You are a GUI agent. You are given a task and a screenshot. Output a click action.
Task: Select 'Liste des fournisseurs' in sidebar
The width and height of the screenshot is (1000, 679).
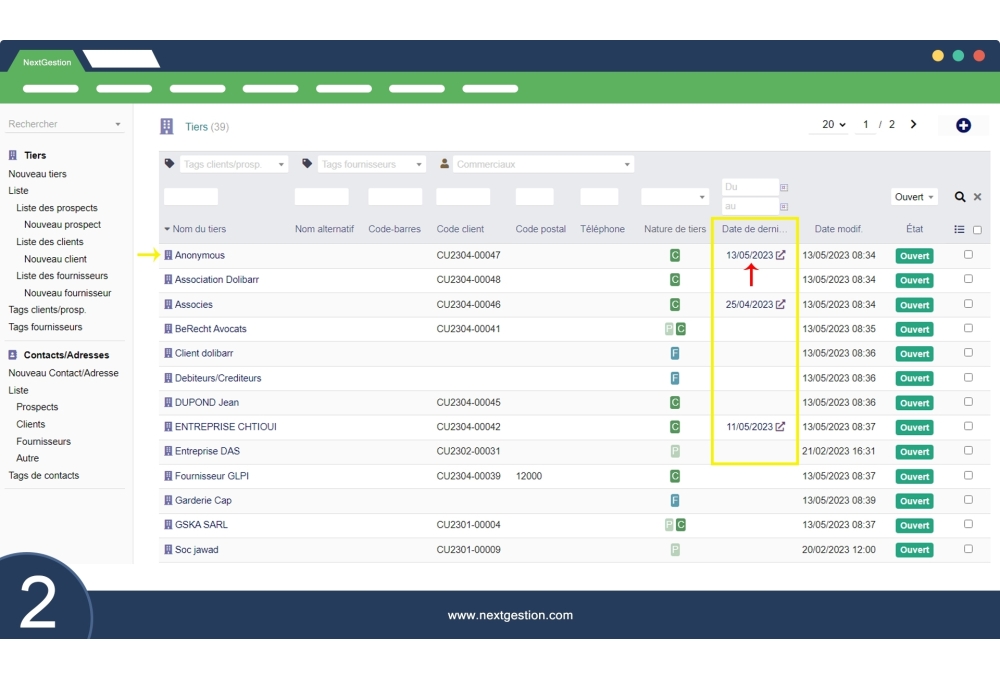coord(62,276)
